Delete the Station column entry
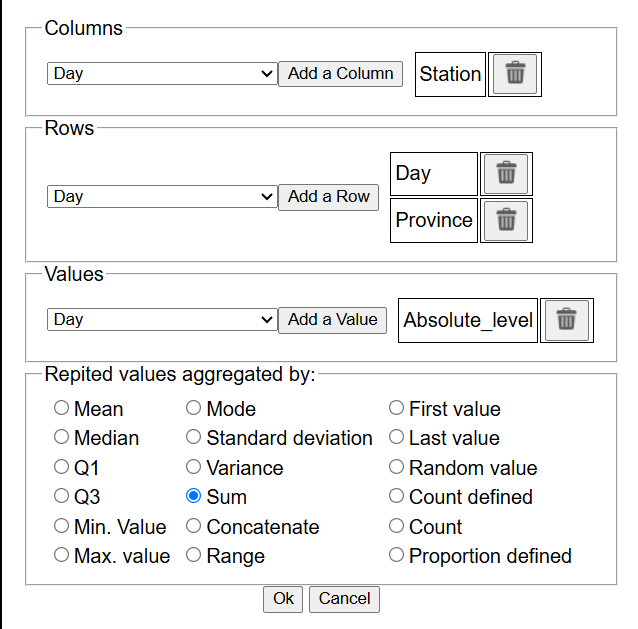The height and width of the screenshot is (629, 638). (x=515, y=74)
